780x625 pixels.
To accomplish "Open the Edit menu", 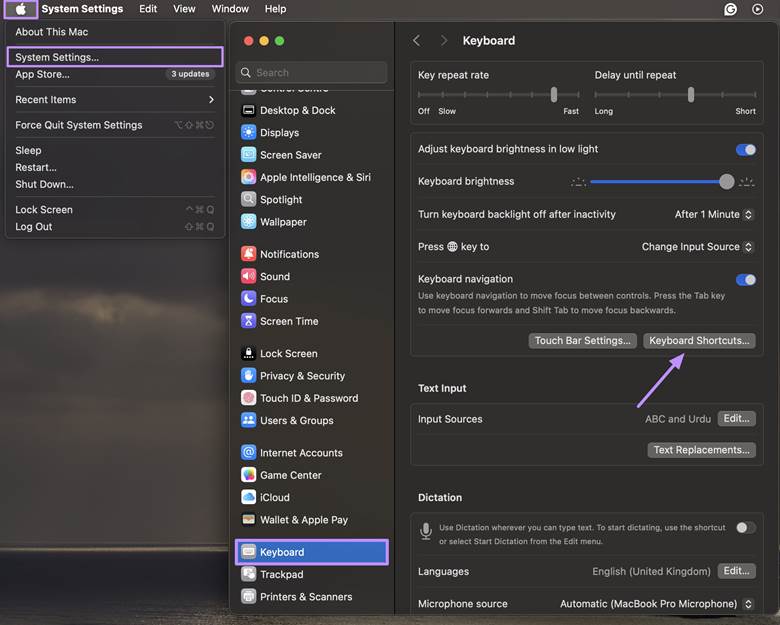I will point(148,9).
